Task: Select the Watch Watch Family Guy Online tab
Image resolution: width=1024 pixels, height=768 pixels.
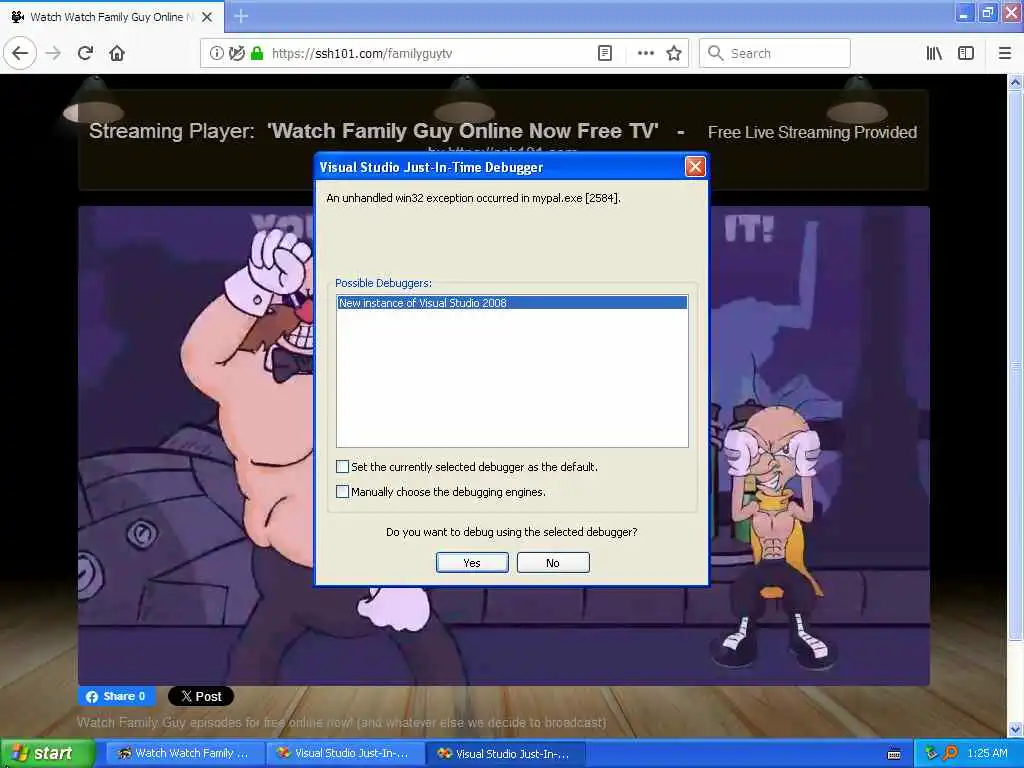Action: [x=112, y=17]
